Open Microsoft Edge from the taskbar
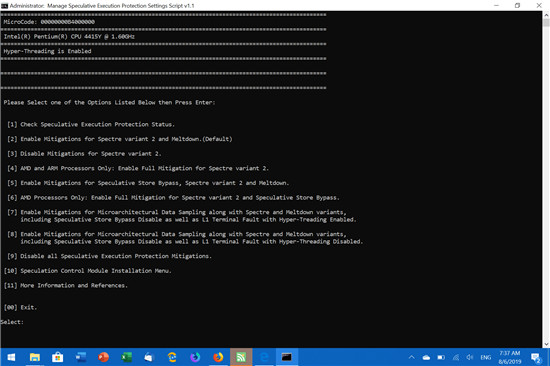 pyautogui.click(x=264, y=357)
